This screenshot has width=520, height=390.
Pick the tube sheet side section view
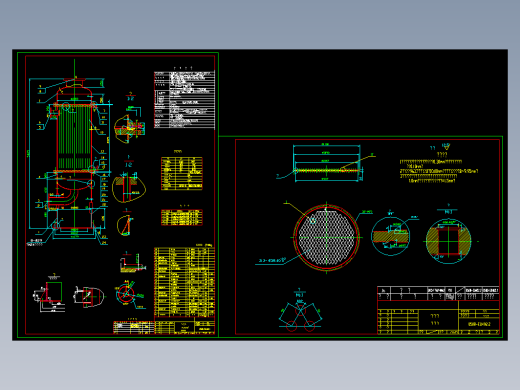click(x=327, y=163)
